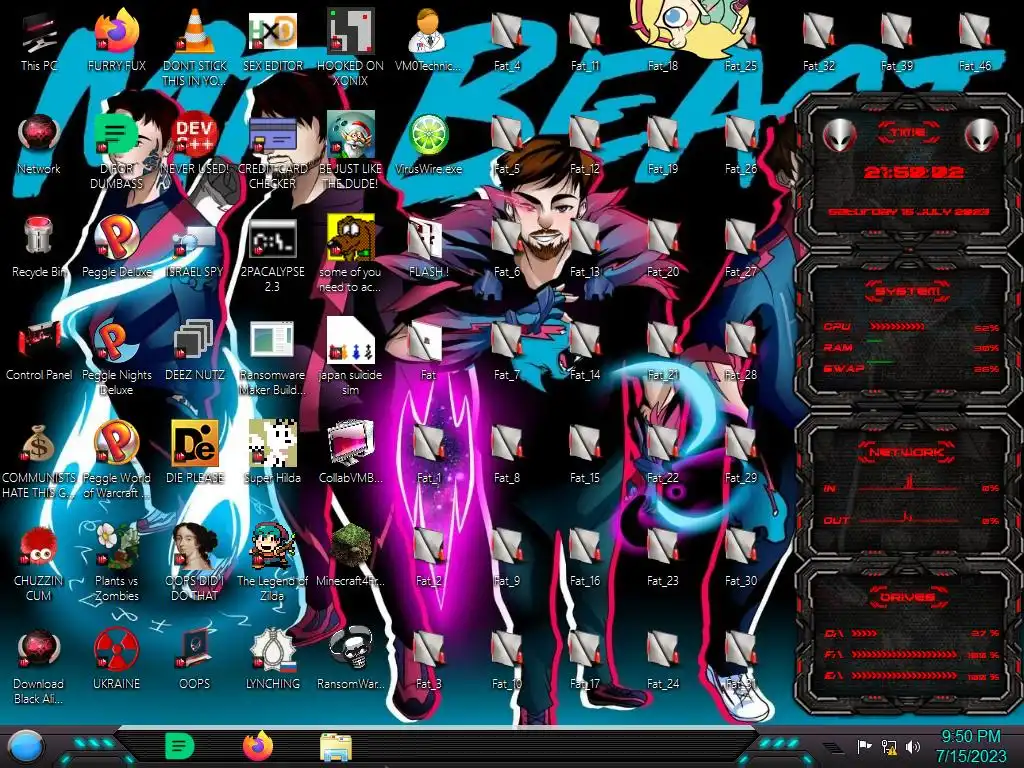Click the SYSTEM widget header
This screenshot has width=1024, height=768.
(x=908, y=291)
